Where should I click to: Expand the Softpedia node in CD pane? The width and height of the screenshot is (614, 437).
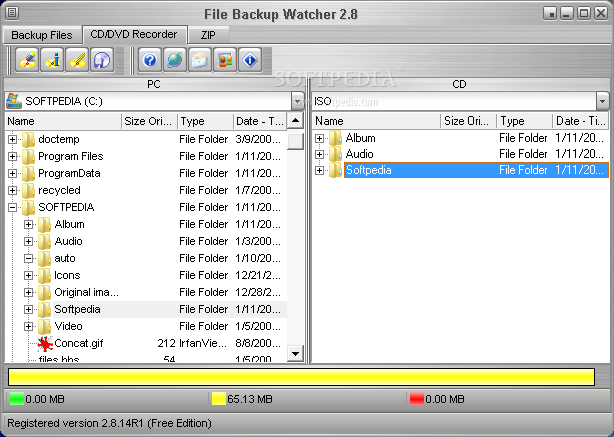point(320,170)
